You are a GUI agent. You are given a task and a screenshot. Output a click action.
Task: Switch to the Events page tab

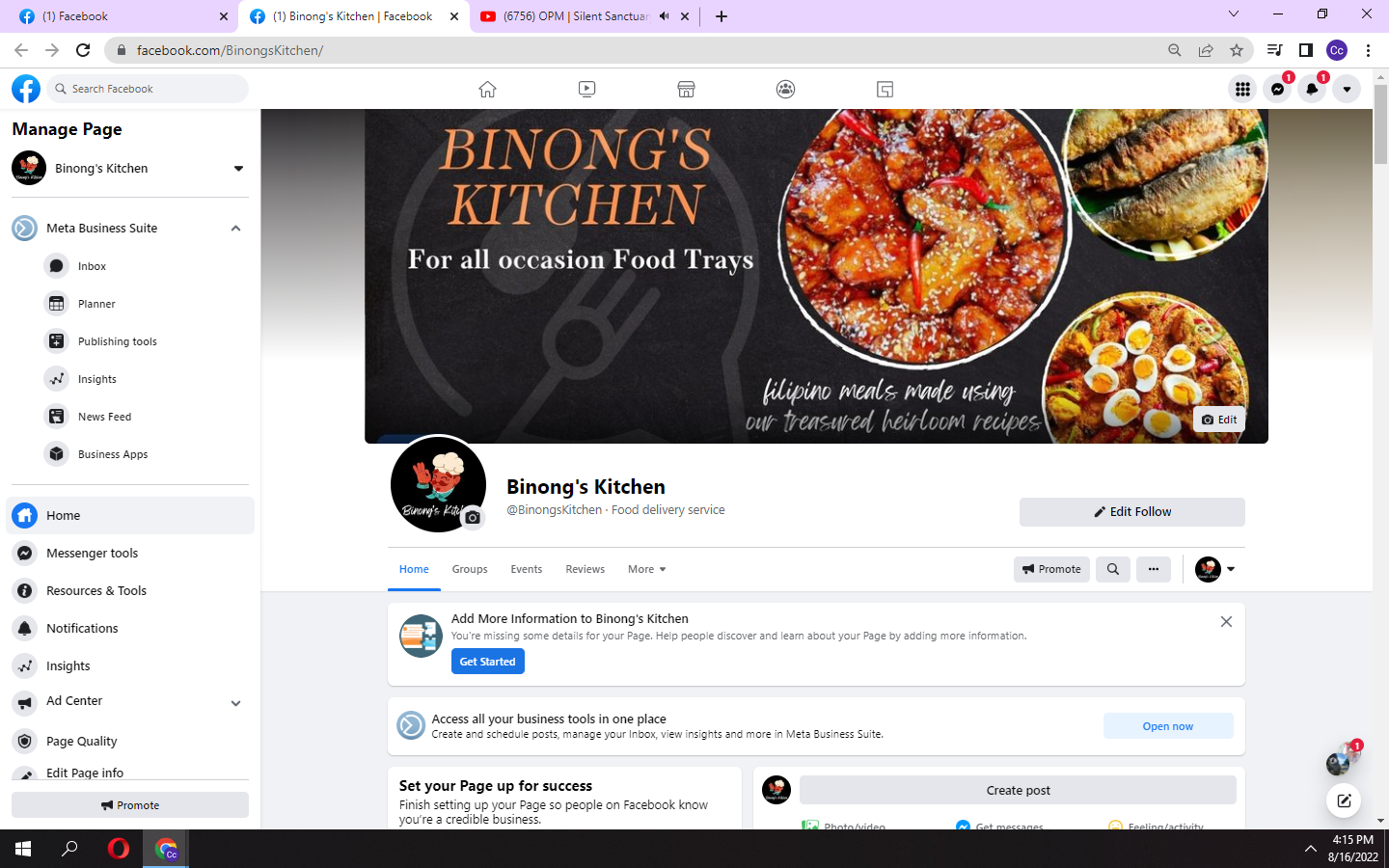[x=527, y=569]
